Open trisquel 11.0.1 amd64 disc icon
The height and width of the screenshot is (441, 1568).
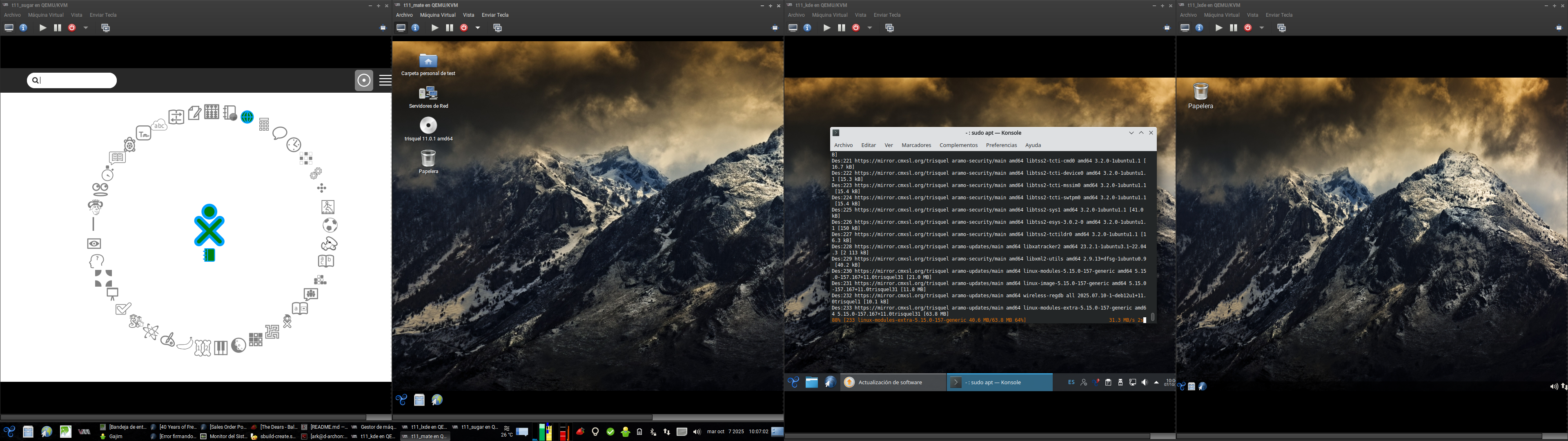[x=428, y=125]
